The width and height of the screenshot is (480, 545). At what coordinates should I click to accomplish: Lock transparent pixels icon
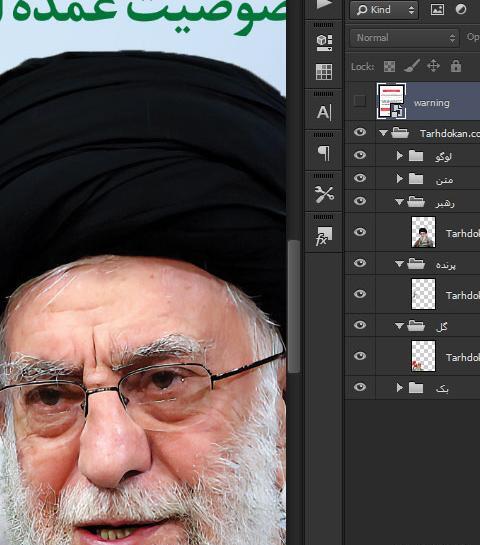coord(389,66)
